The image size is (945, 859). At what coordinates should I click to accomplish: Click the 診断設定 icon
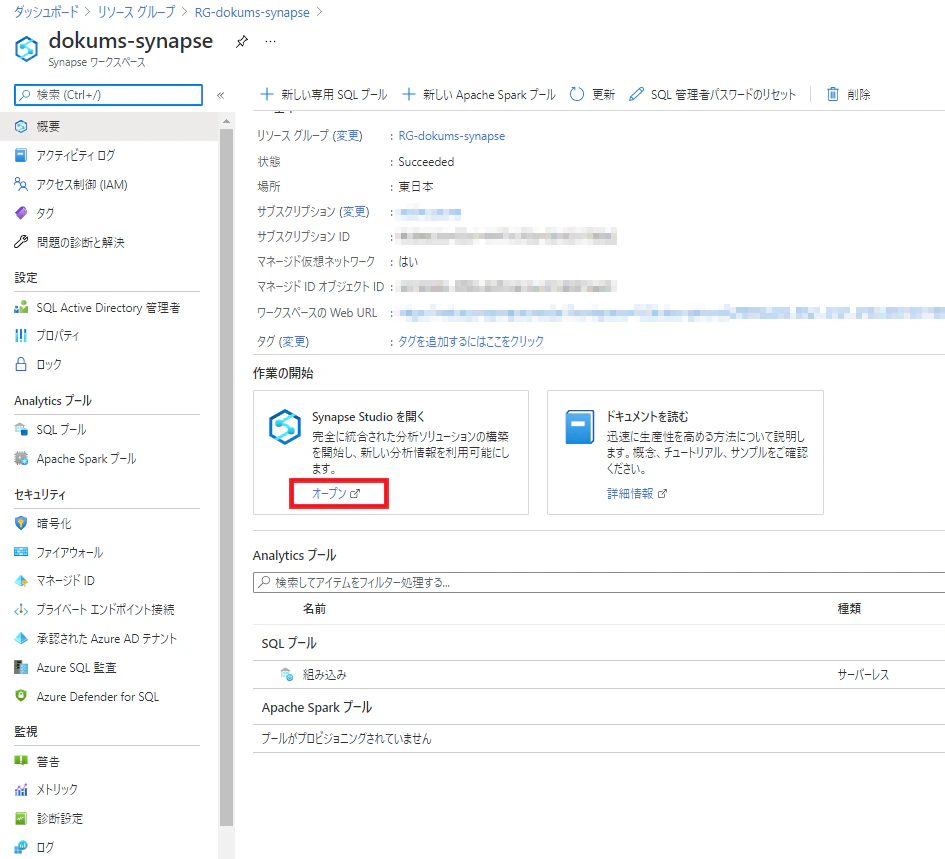(x=21, y=819)
